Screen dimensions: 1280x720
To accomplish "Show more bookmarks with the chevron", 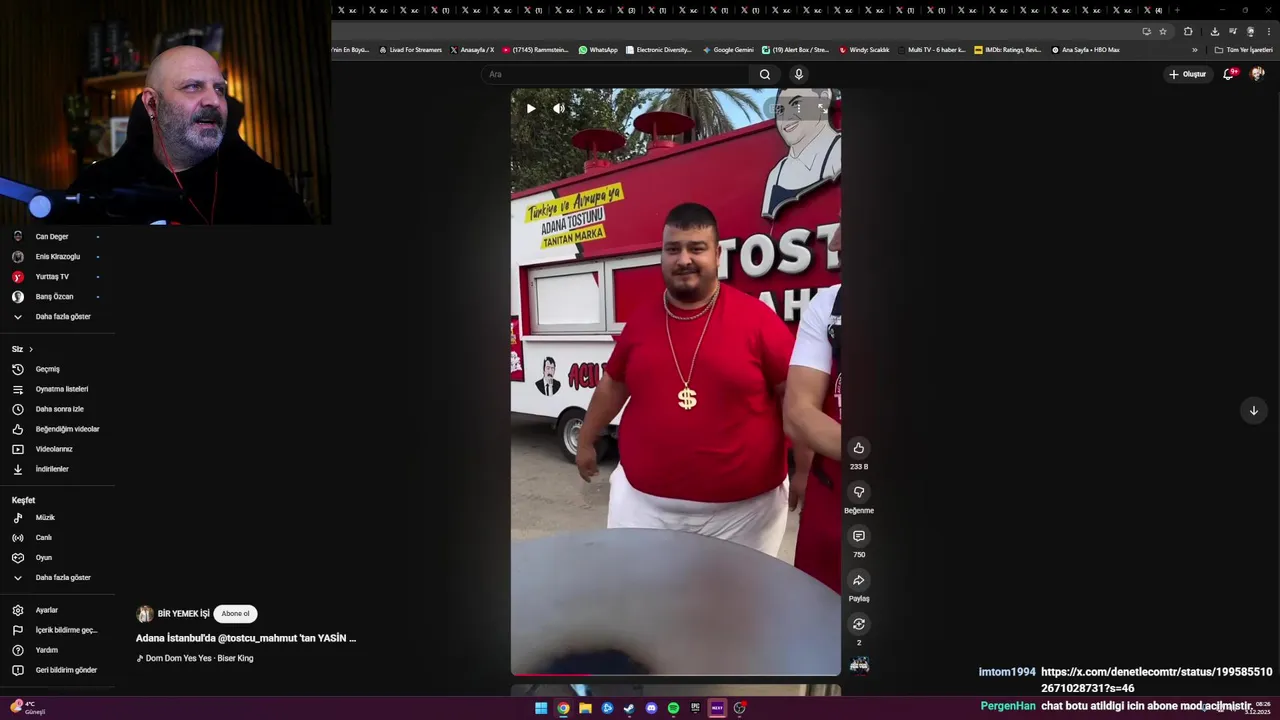I will [1194, 50].
